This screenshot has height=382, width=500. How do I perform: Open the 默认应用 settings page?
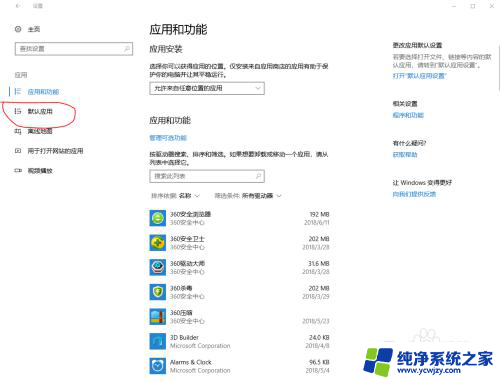click(x=40, y=111)
